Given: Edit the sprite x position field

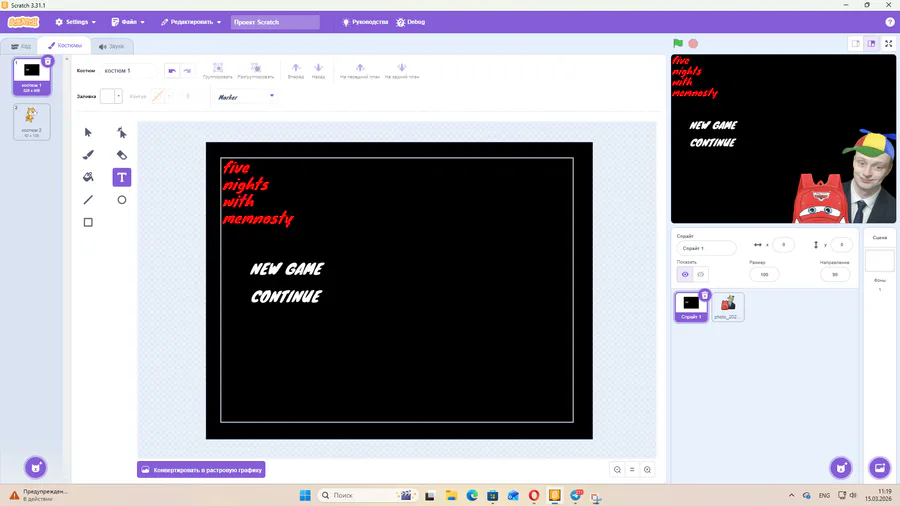Looking at the screenshot, I should tap(783, 244).
